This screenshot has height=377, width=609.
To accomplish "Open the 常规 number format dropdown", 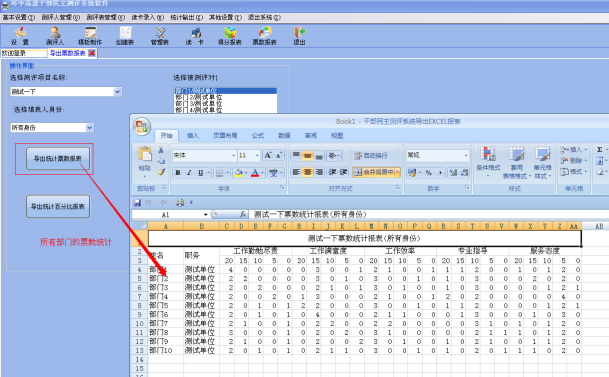I will [x=466, y=155].
